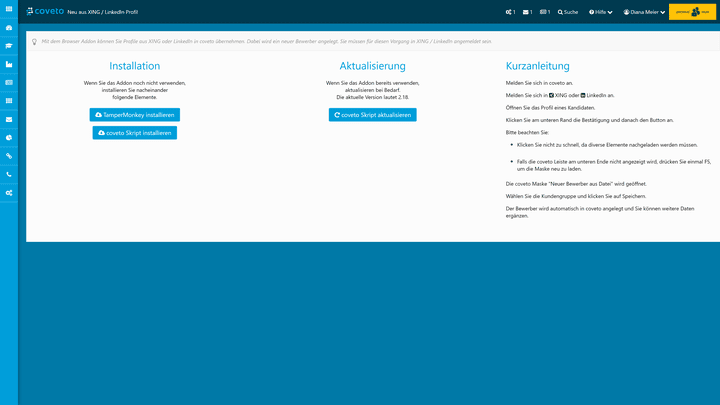Open the envelope icon in left sidebar
Screen dimensions: 720x405
pyautogui.click(x=9, y=119)
